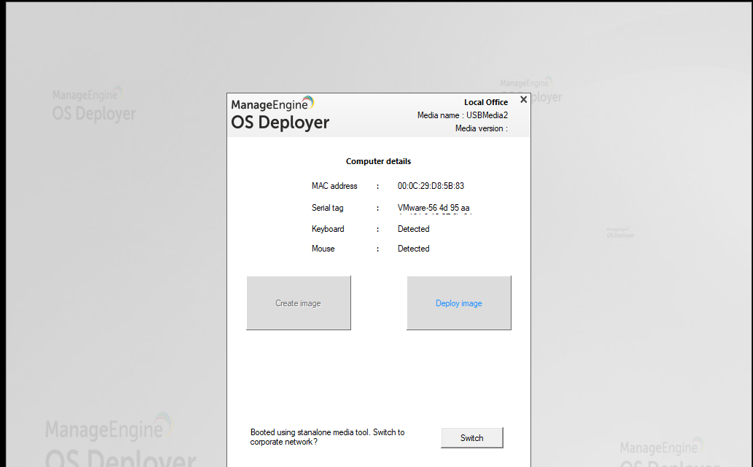753x467 pixels.
Task: Click the Computer details heading
Action: coord(378,161)
